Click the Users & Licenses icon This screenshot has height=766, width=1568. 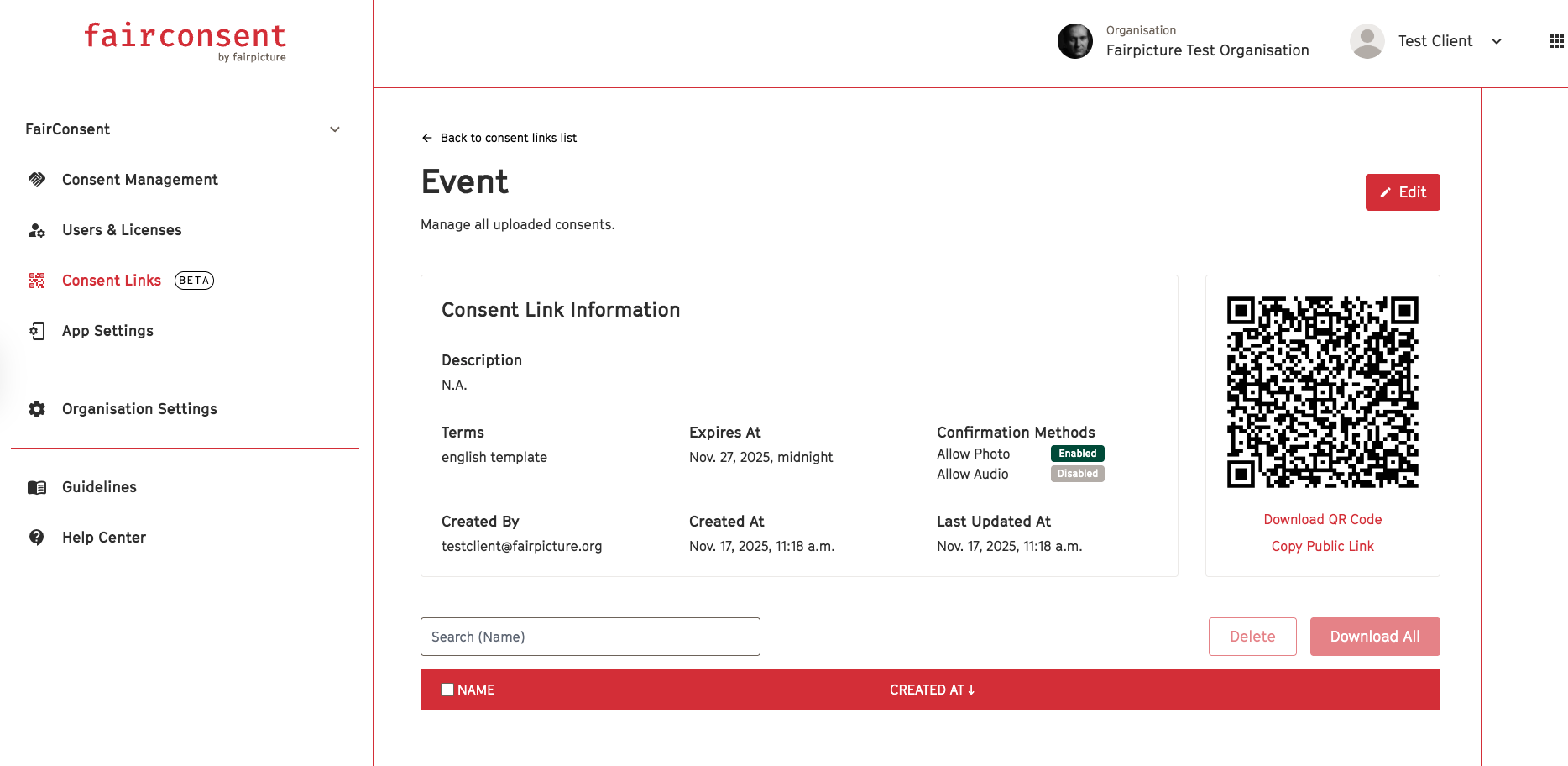pyautogui.click(x=37, y=230)
